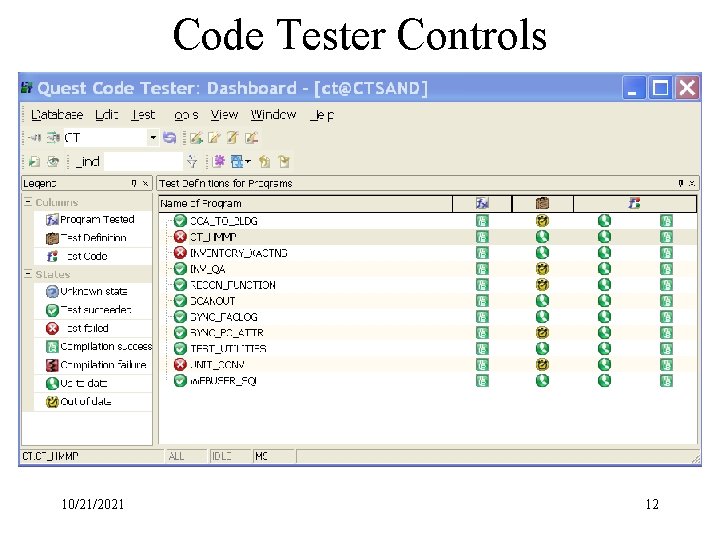The height and width of the screenshot is (540, 720).
Task: Select Program Tested in the legend
Action: (93, 219)
